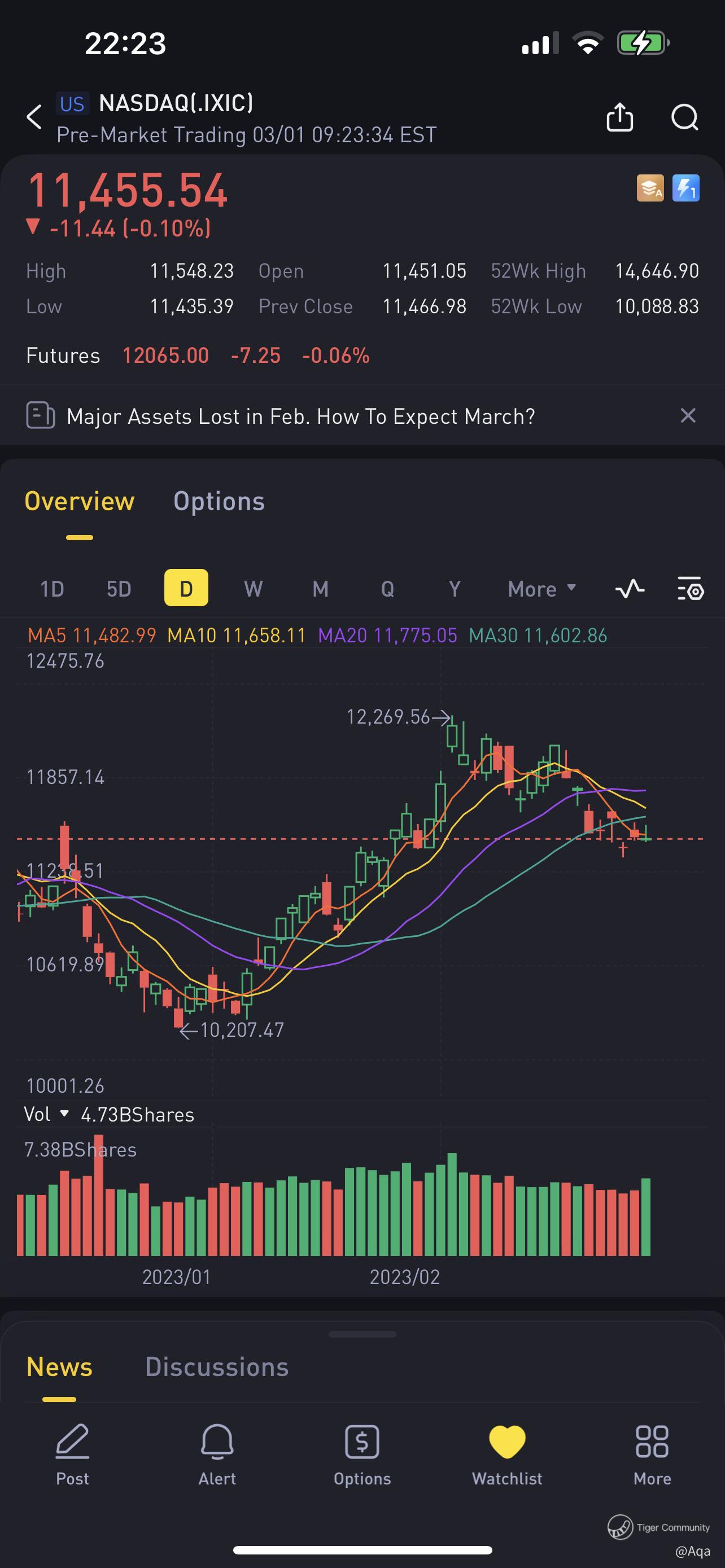725x1568 pixels.
Task: Tap the 10,207.47 low marker on chart
Action: click(x=233, y=1030)
